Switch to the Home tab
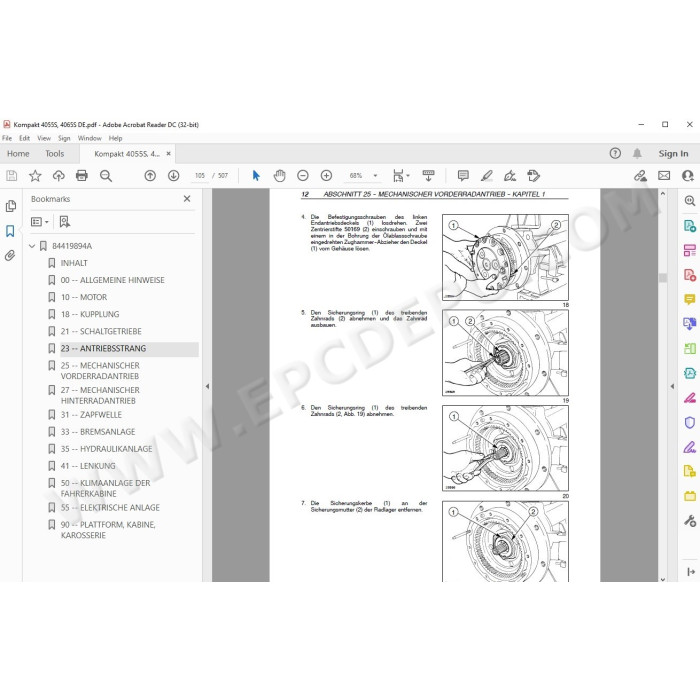The height and width of the screenshot is (700, 700). pyautogui.click(x=18, y=154)
